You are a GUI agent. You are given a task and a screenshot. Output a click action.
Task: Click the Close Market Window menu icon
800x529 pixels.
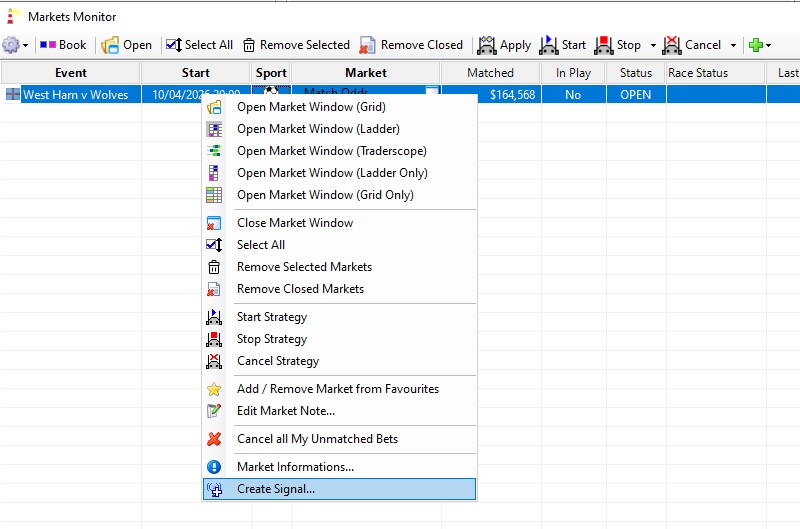[x=214, y=223]
